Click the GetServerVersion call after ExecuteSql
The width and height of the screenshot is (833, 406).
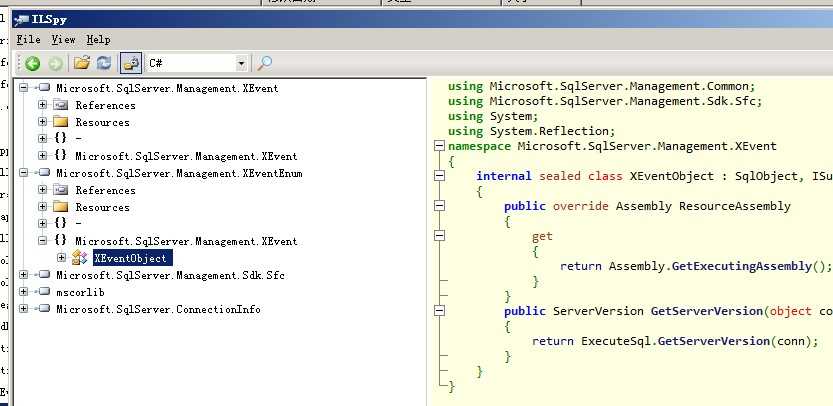(714, 341)
